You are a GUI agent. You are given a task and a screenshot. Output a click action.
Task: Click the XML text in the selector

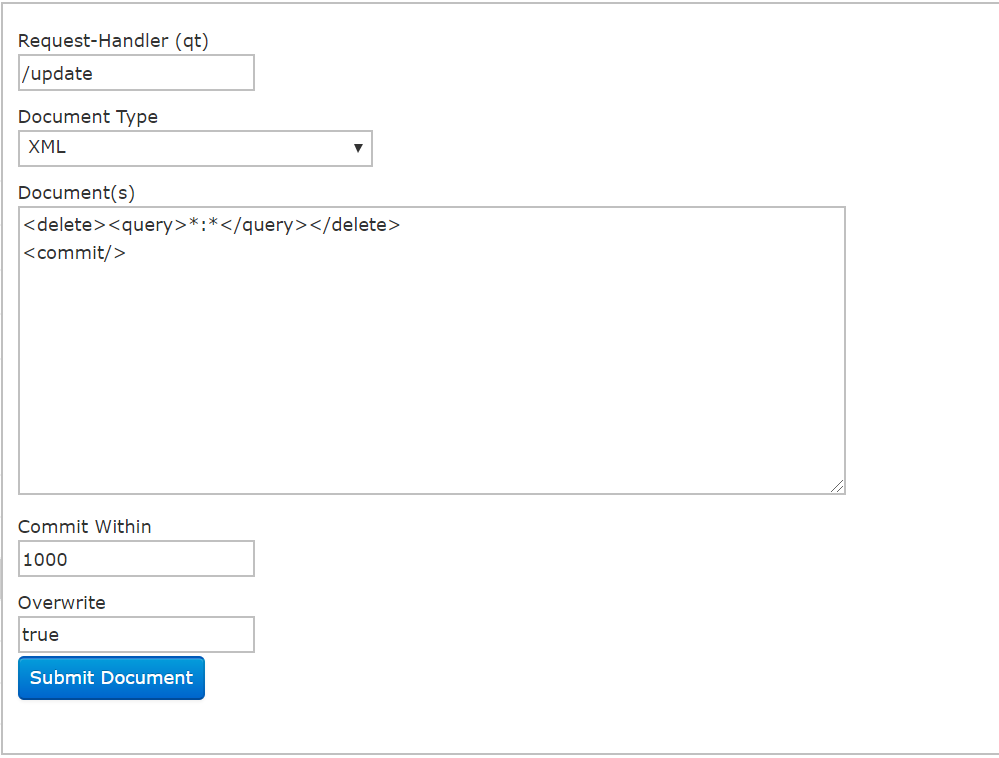tap(47, 147)
